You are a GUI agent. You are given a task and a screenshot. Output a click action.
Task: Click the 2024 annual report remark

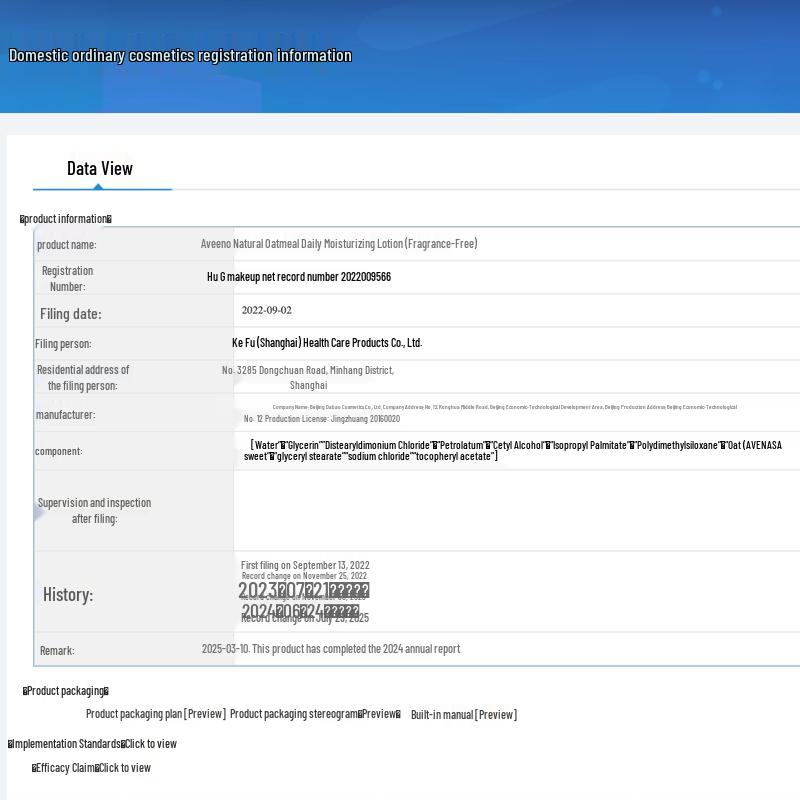tap(331, 649)
